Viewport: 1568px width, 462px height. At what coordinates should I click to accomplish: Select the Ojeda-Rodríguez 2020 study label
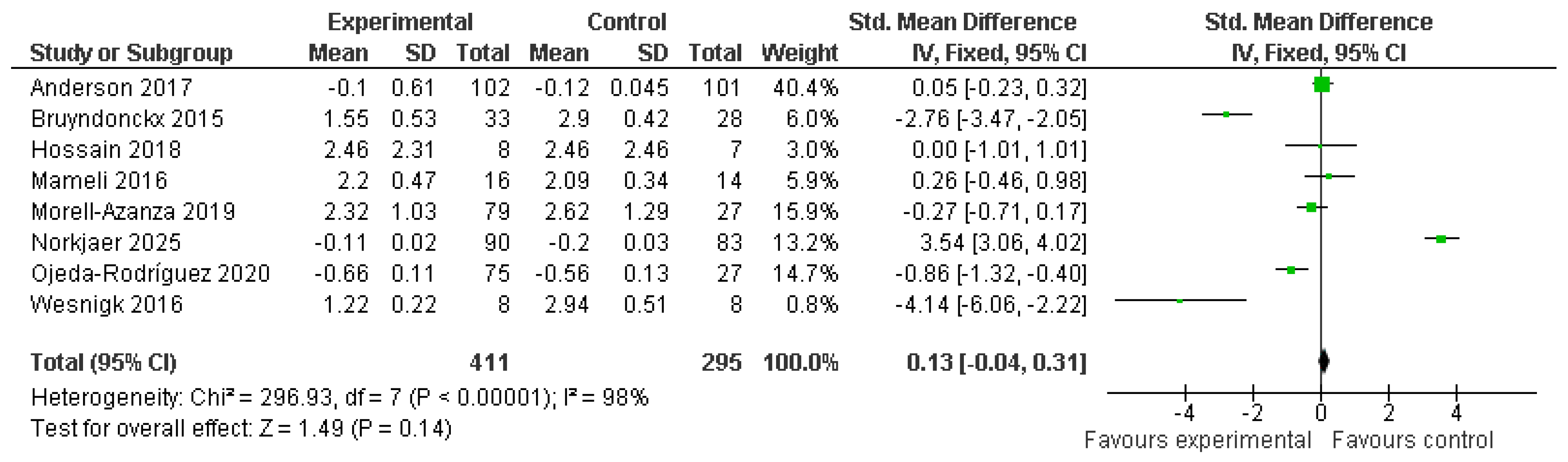[x=150, y=274]
